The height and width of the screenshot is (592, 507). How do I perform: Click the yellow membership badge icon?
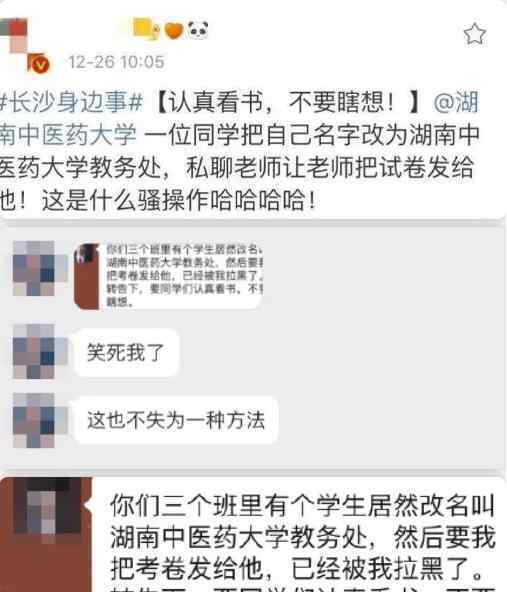tap(145, 29)
